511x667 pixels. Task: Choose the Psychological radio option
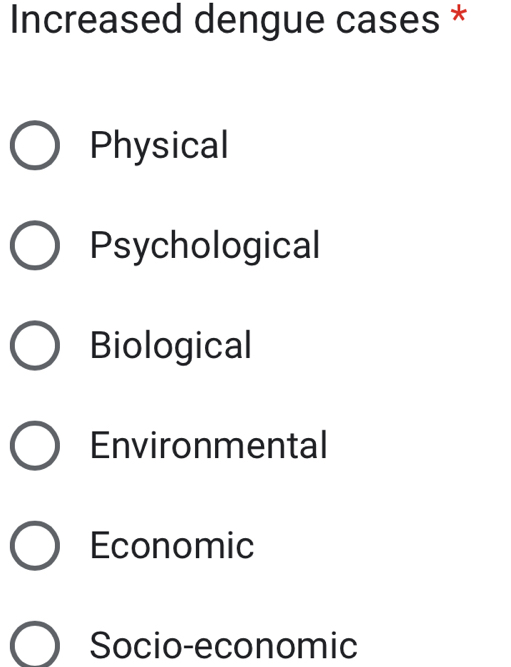35,245
